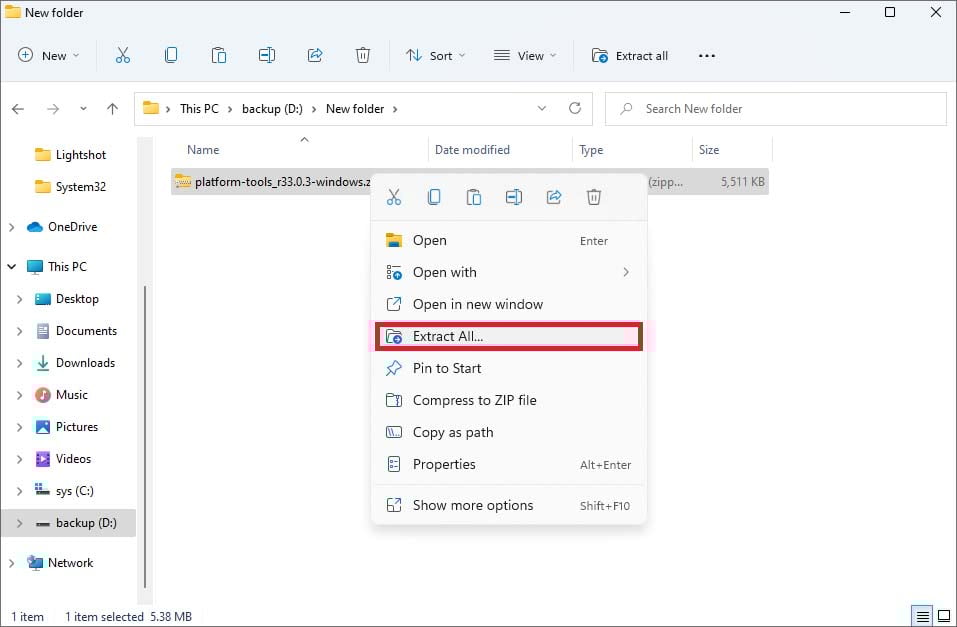
Task: Choose Extract All... in the context menu
Action: coord(508,336)
